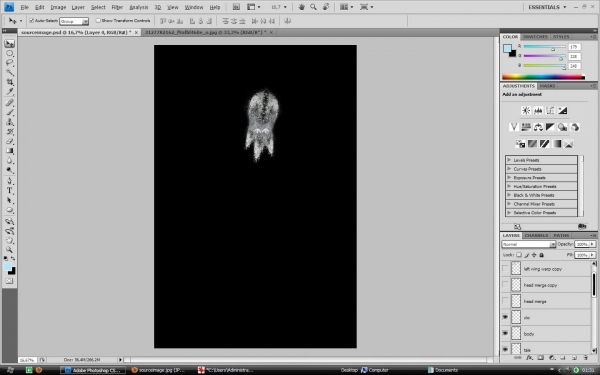Toggle lock transparent pixels
This screenshot has width=600, height=375.
tap(519, 255)
